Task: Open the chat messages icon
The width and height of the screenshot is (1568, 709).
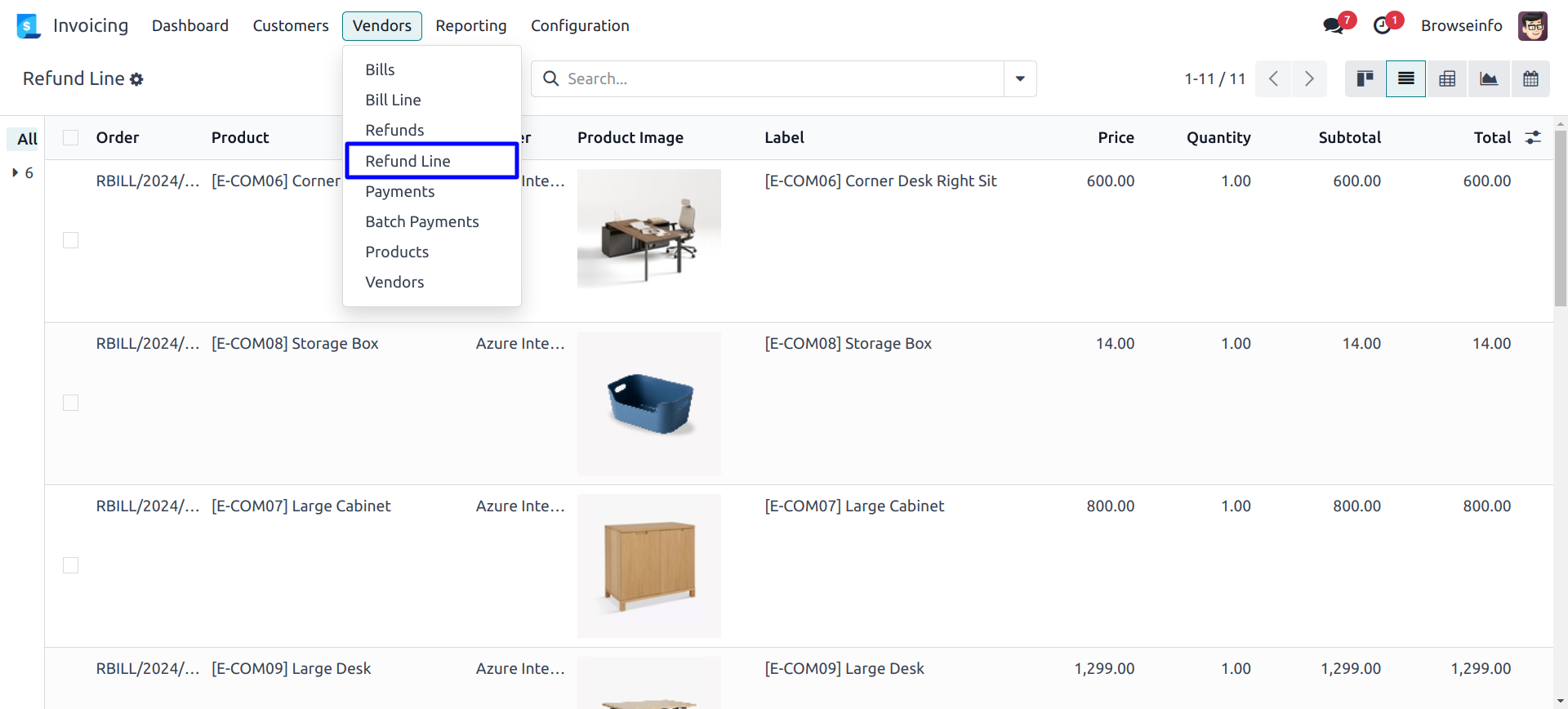Action: [1333, 25]
